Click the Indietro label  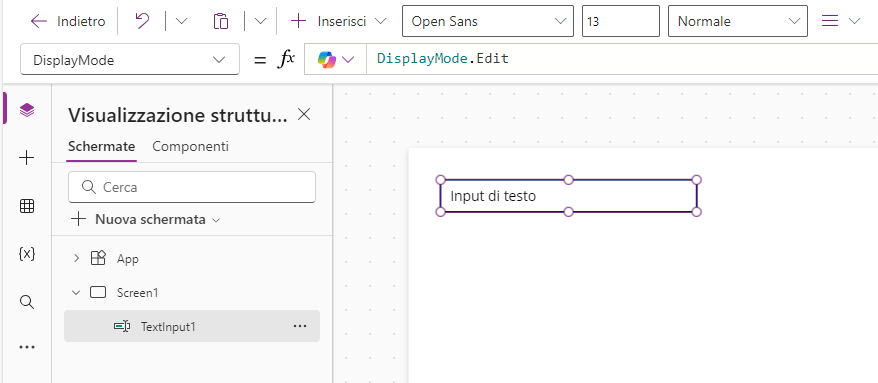(x=81, y=21)
